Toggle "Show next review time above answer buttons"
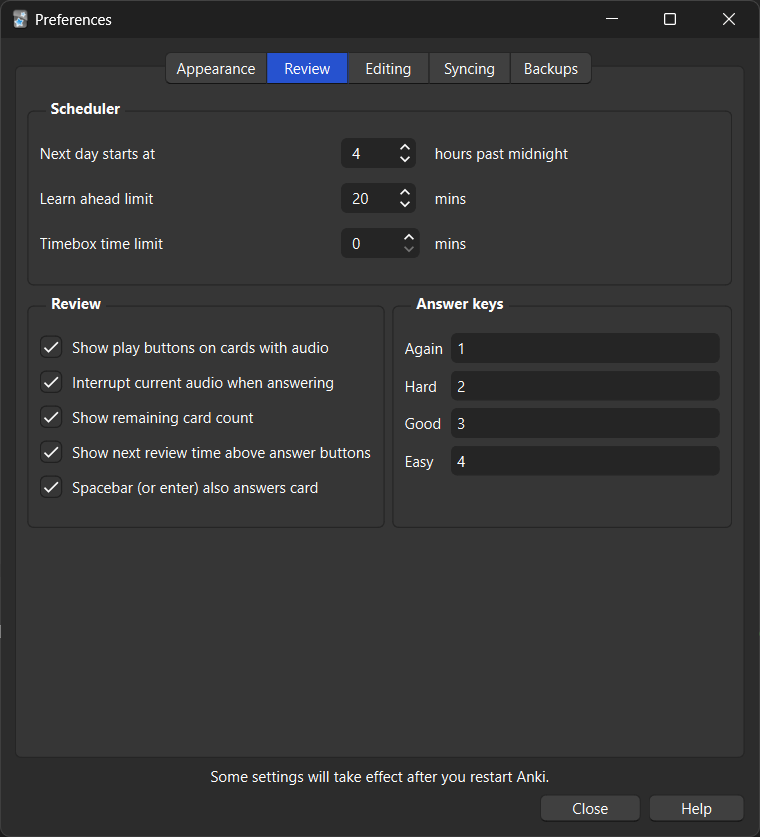760x837 pixels. click(x=51, y=452)
